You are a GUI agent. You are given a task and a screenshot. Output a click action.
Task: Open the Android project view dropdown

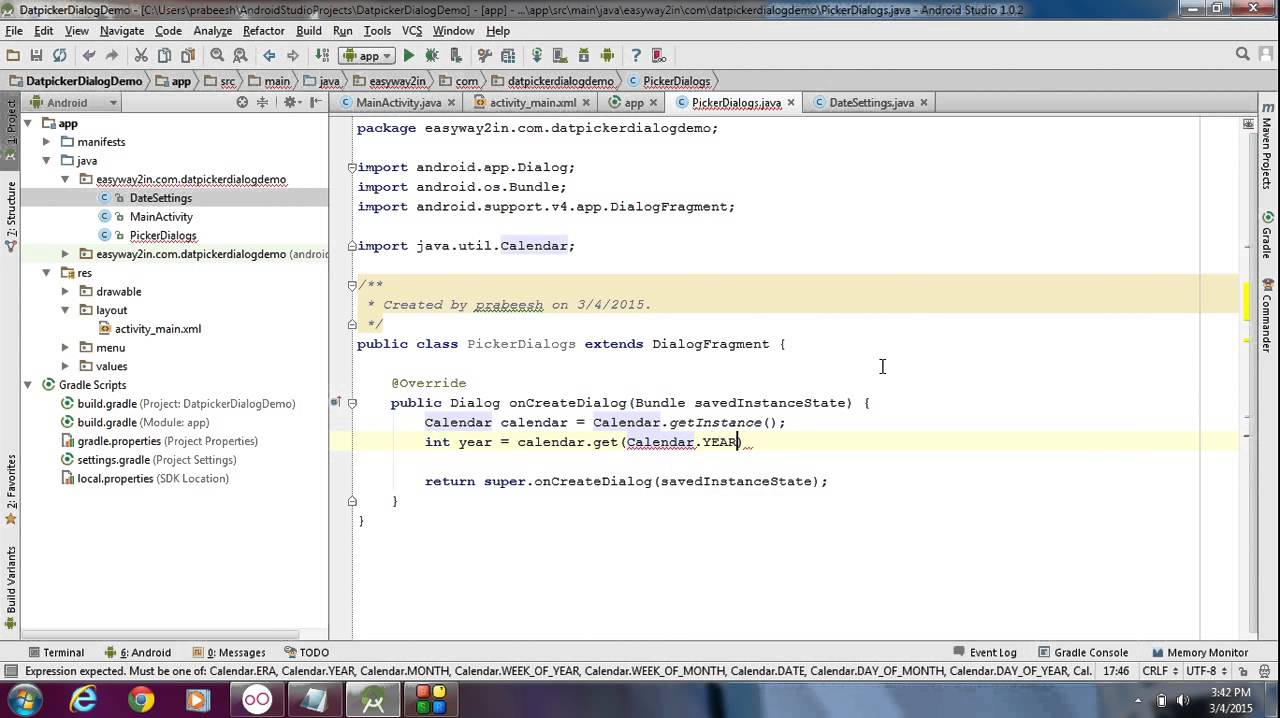[75, 102]
